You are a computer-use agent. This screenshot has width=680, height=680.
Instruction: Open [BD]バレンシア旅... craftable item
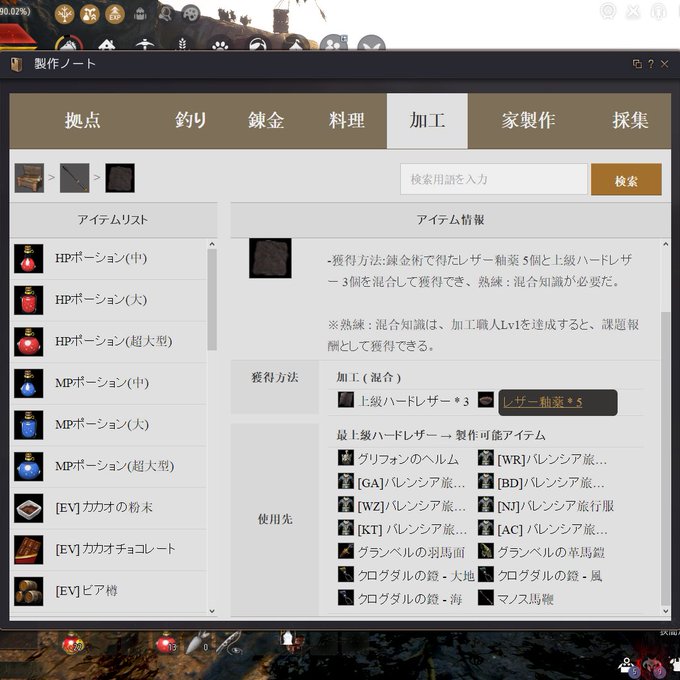click(x=551, y=483)
